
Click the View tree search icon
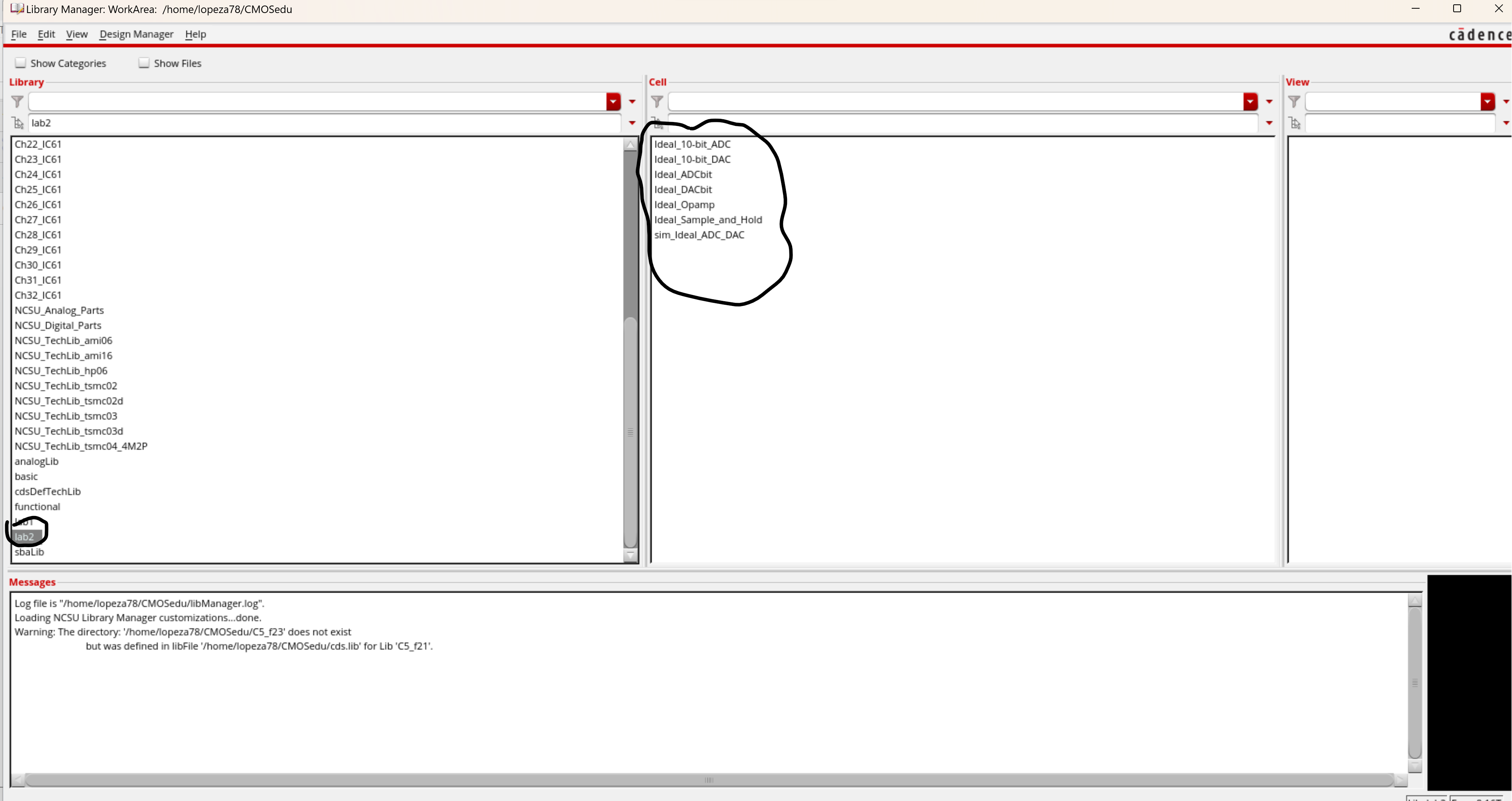(x=1295, y=123)
